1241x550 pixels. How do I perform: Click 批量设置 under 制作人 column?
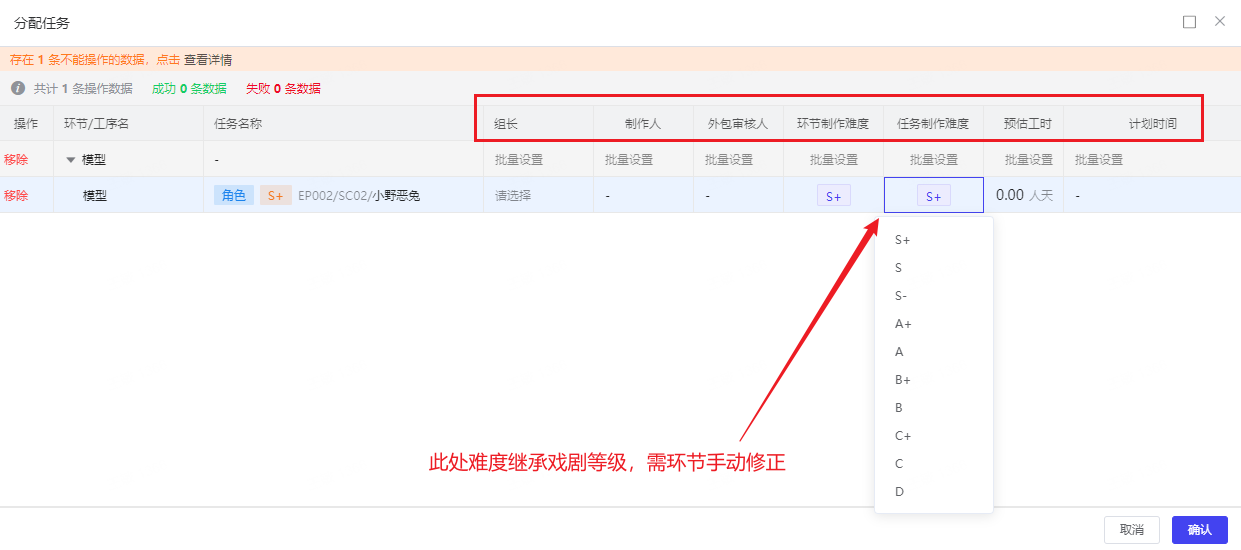628,160
